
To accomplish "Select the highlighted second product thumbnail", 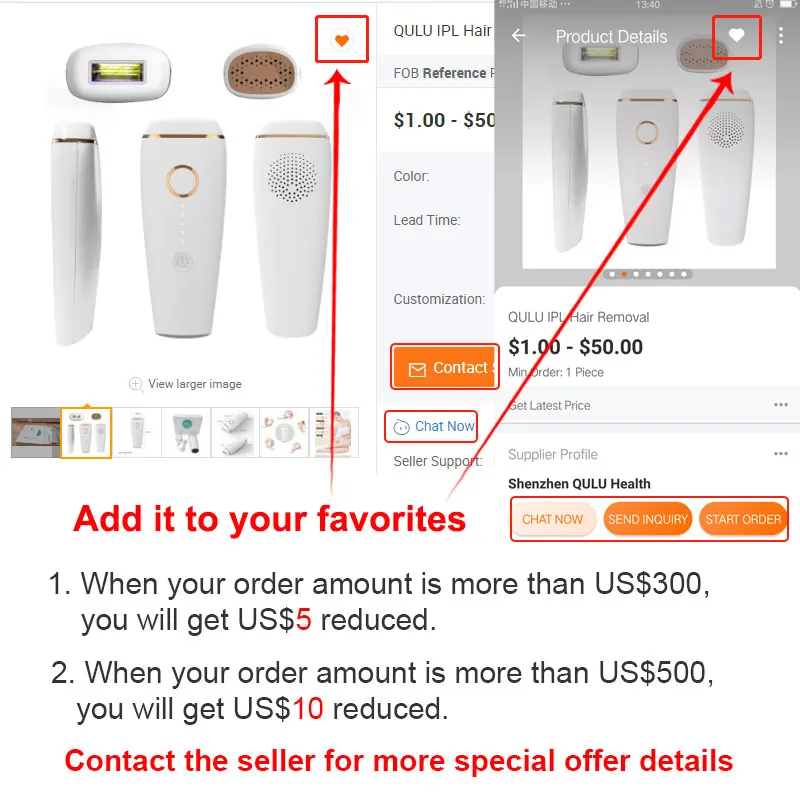I will 86,432.
